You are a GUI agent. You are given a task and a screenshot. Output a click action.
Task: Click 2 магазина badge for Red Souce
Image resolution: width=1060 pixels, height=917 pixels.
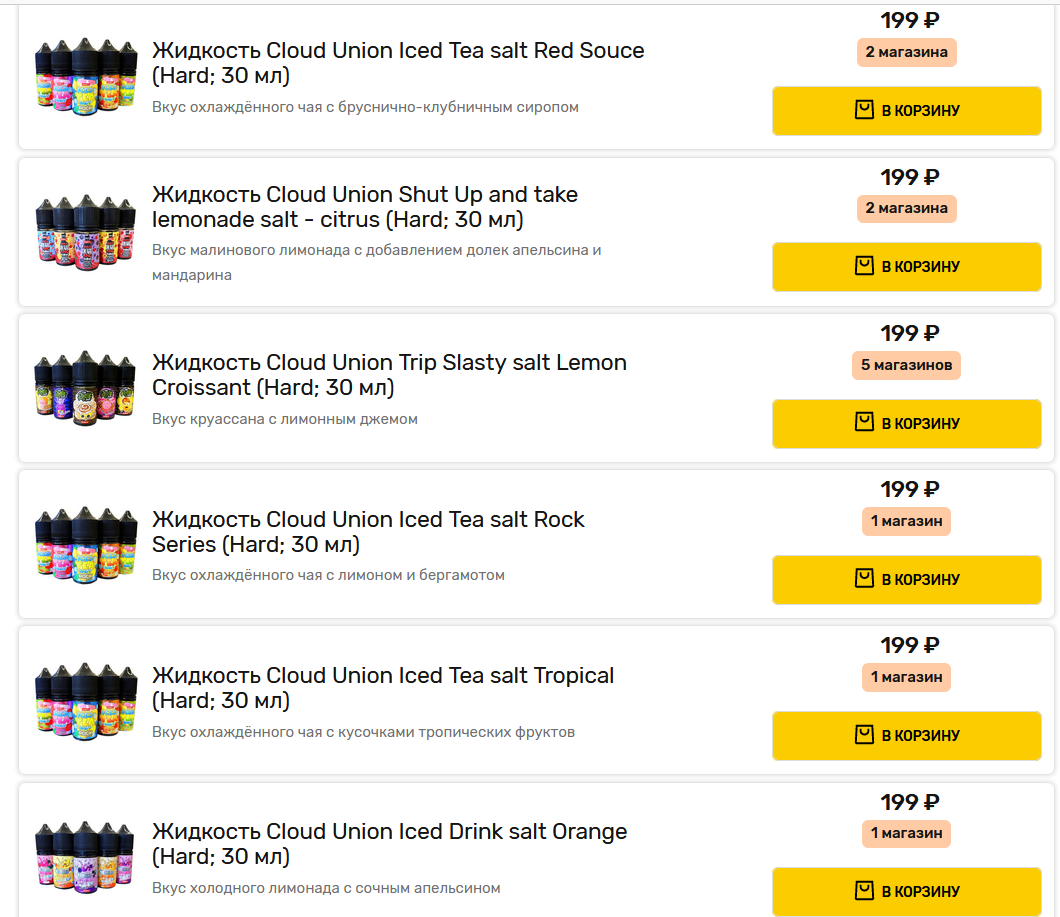907,52
